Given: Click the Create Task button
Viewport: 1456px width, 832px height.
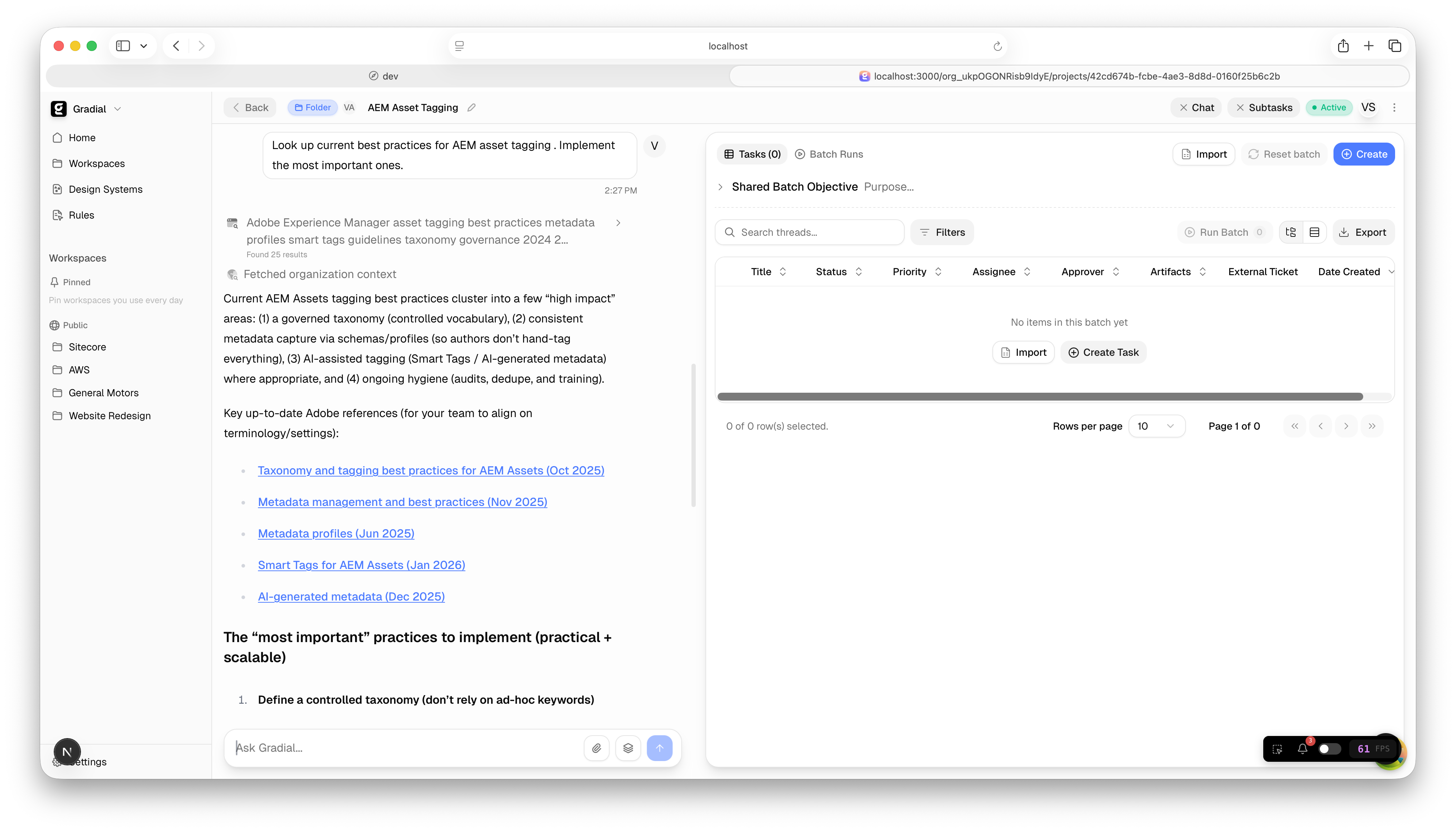Looking at the screenshot, I should coord(1102,352).
